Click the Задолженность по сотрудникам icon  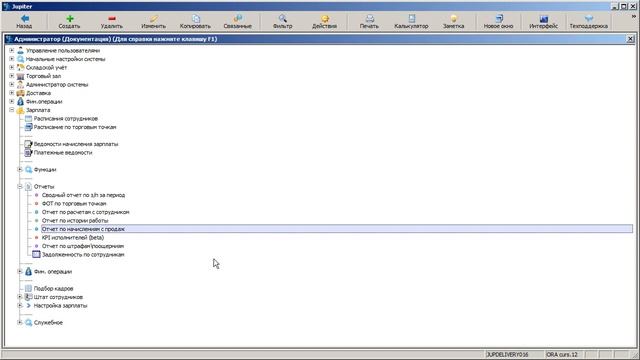point(36,255)
